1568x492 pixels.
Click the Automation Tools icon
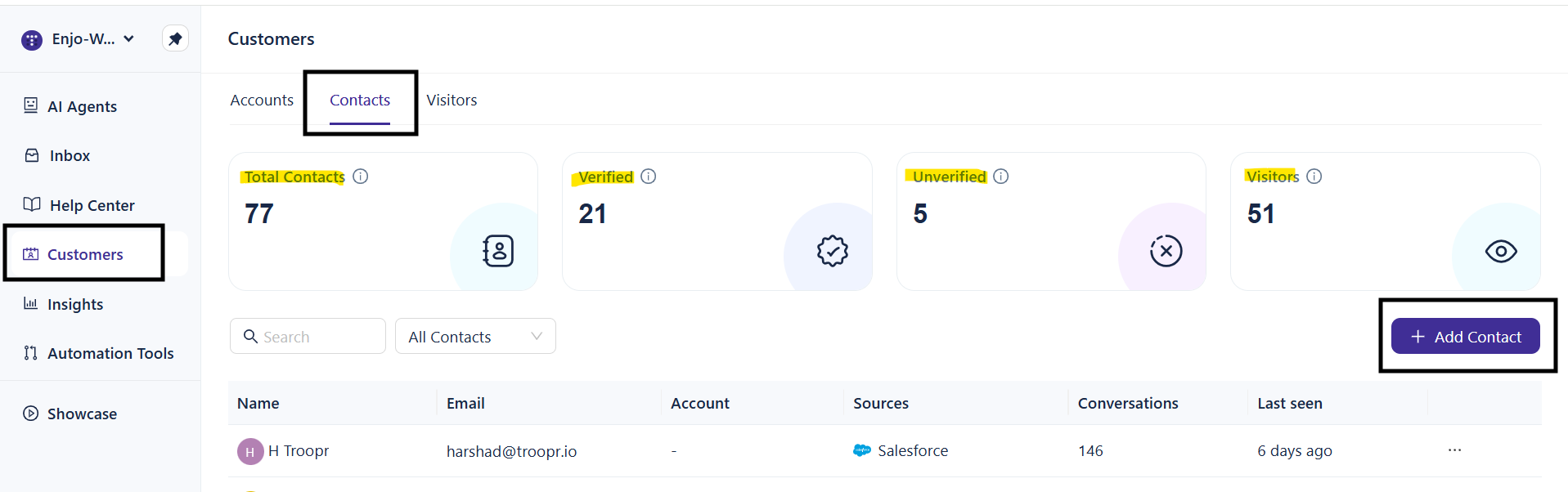pyautogui.click(x=31, y=353)
